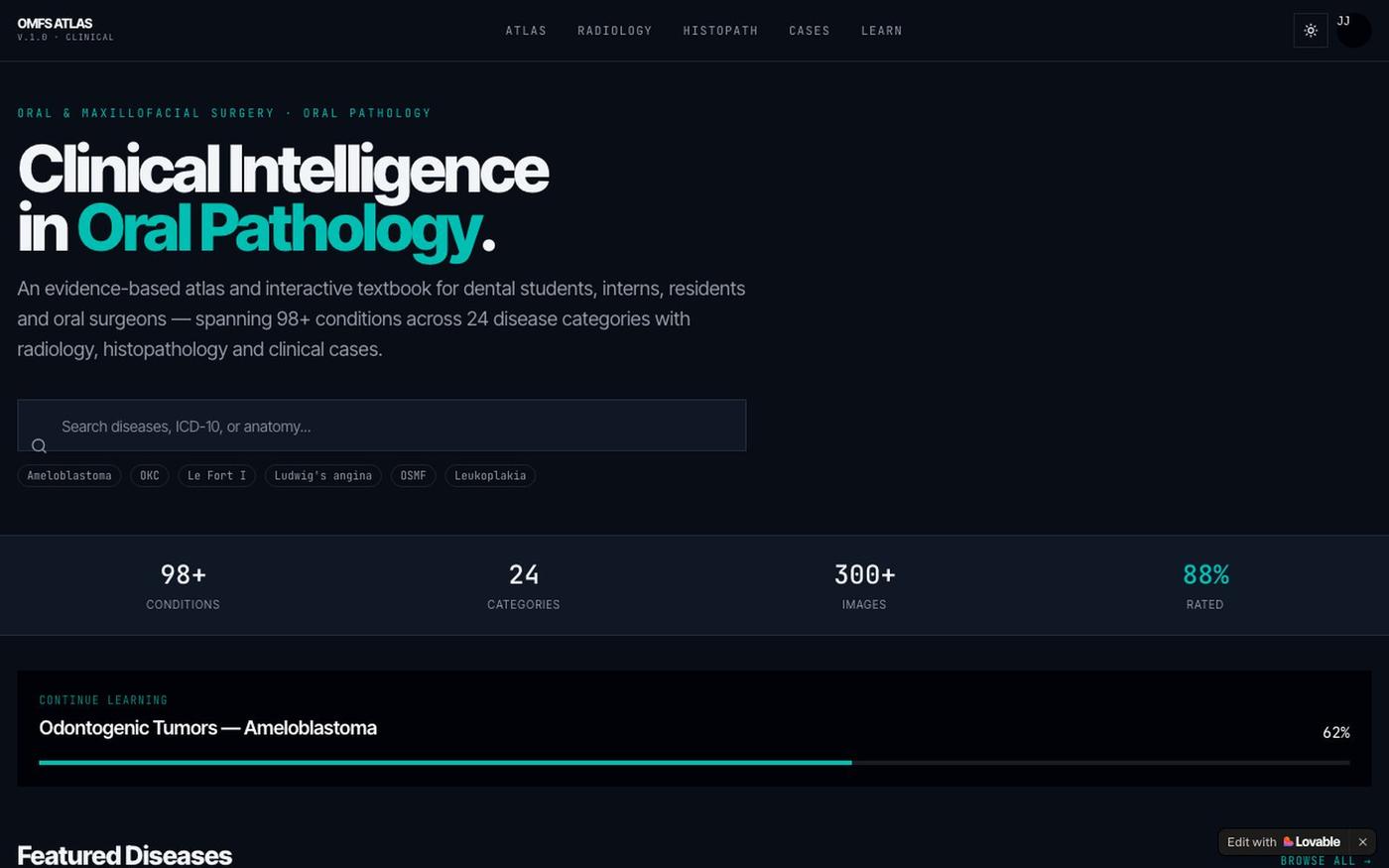Select the OSMF suggestion chip
The height and width of the screenshot is (868, 1389).
(413, 476)
